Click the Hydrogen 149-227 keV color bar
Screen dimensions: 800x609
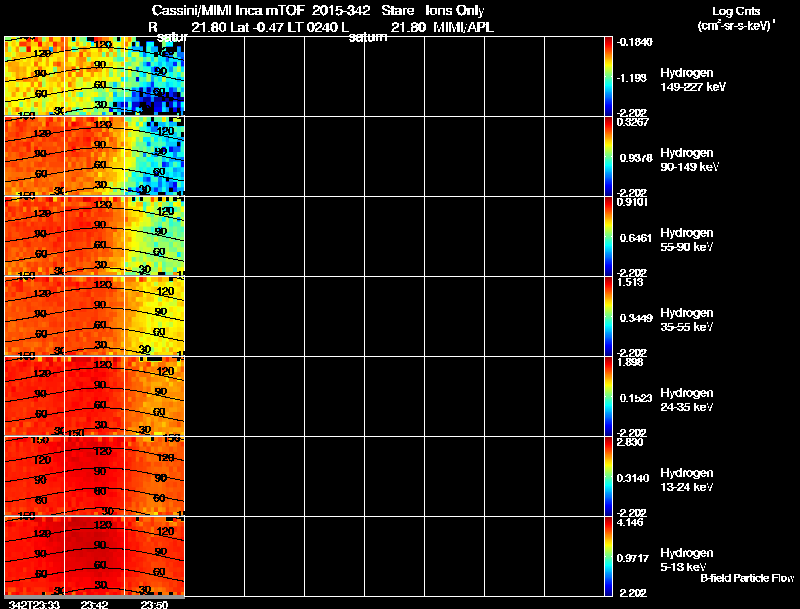click(608, 76)
